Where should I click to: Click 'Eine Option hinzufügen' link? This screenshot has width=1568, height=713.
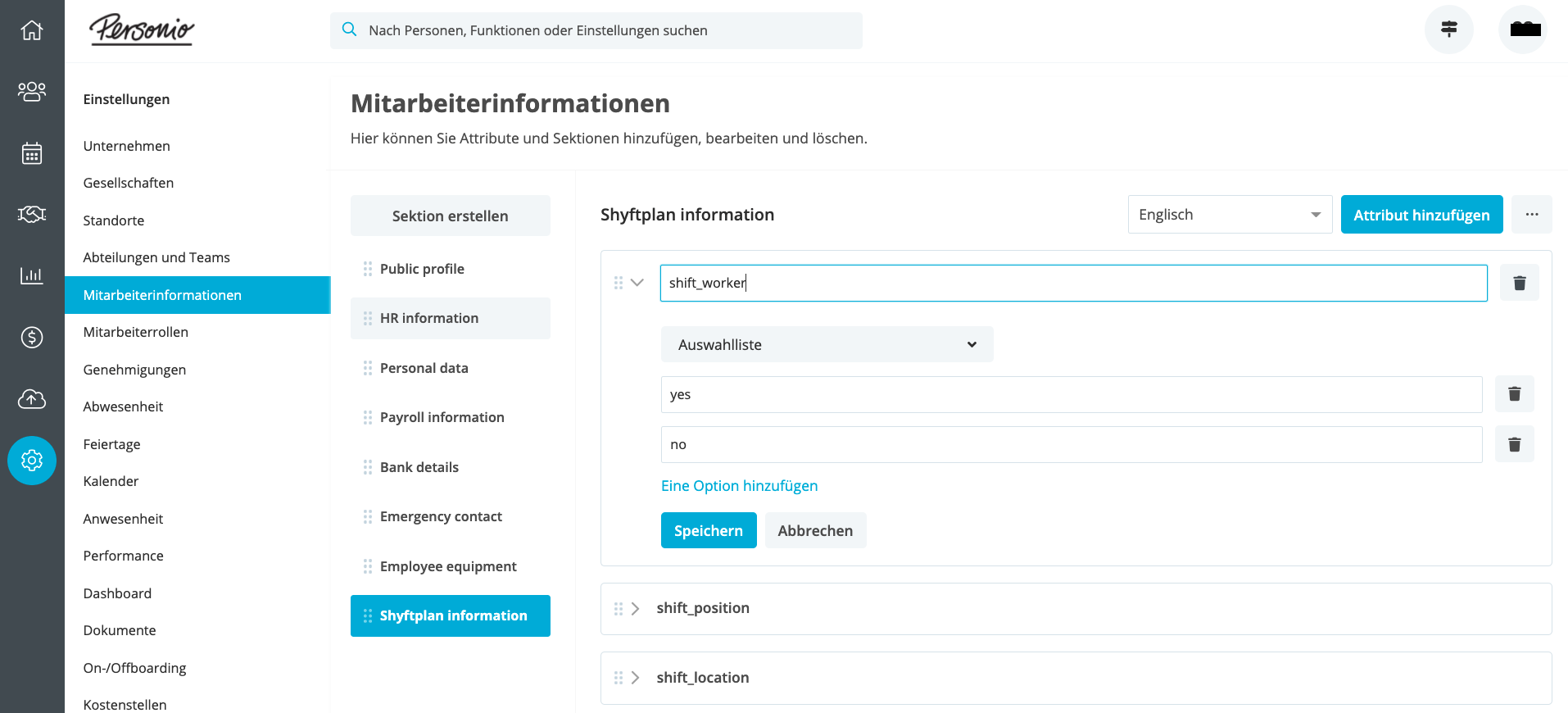click(740, 486)
